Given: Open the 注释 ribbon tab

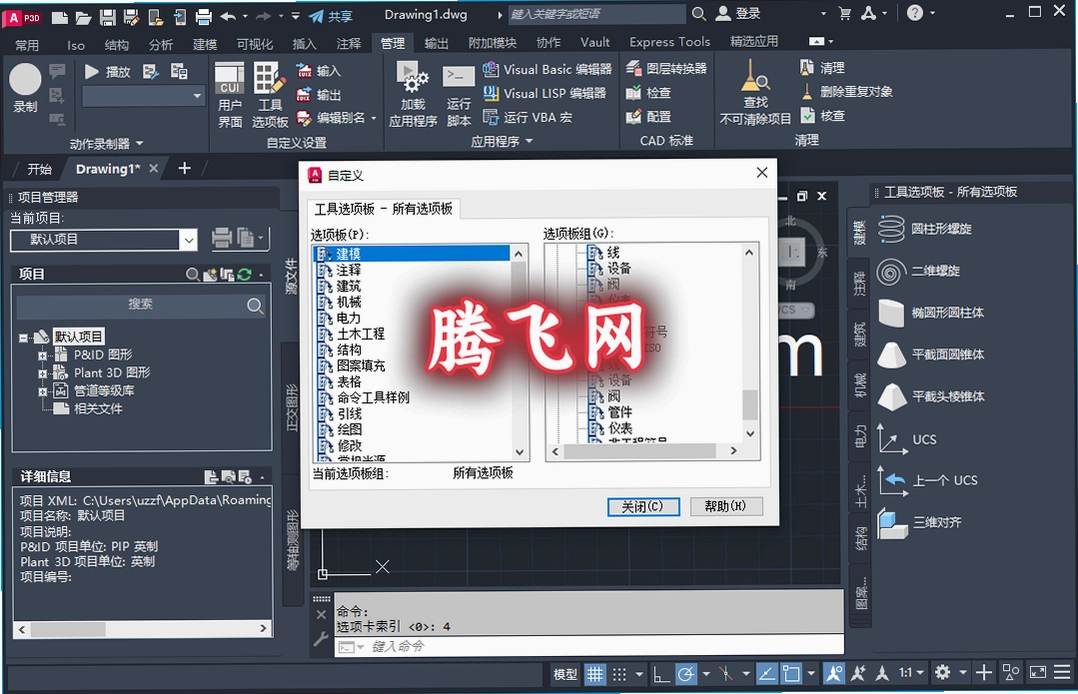Looking at the screenshot, I should pyautogui.click(x=349, y=43).
